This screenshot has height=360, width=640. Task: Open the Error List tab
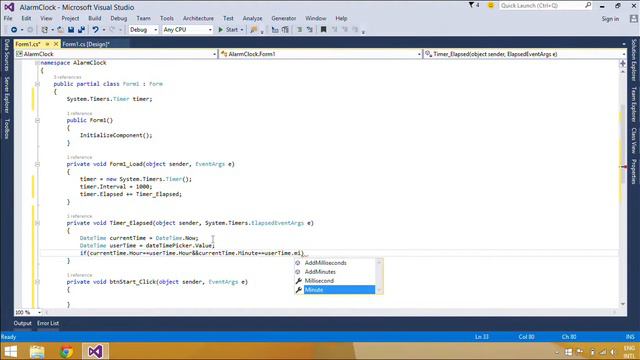pos(48,323)
